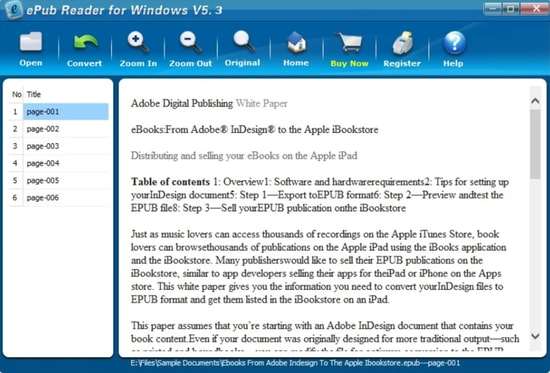Zoom In with the magnifier plus icon
550x373 pixels.
pyautogui.click(x=138, y=42)
